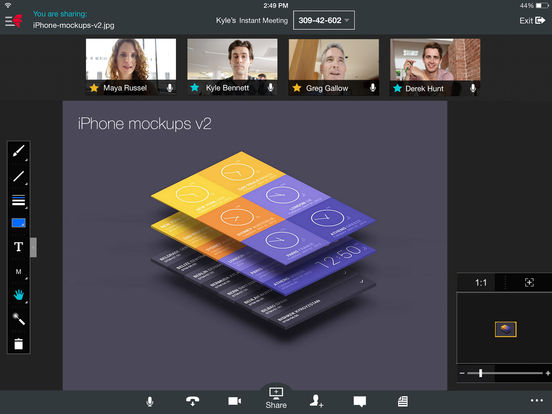This screenshot has height=414, width=552.
Task: Select the Text annotation tool
Action: tap(18, 247)
